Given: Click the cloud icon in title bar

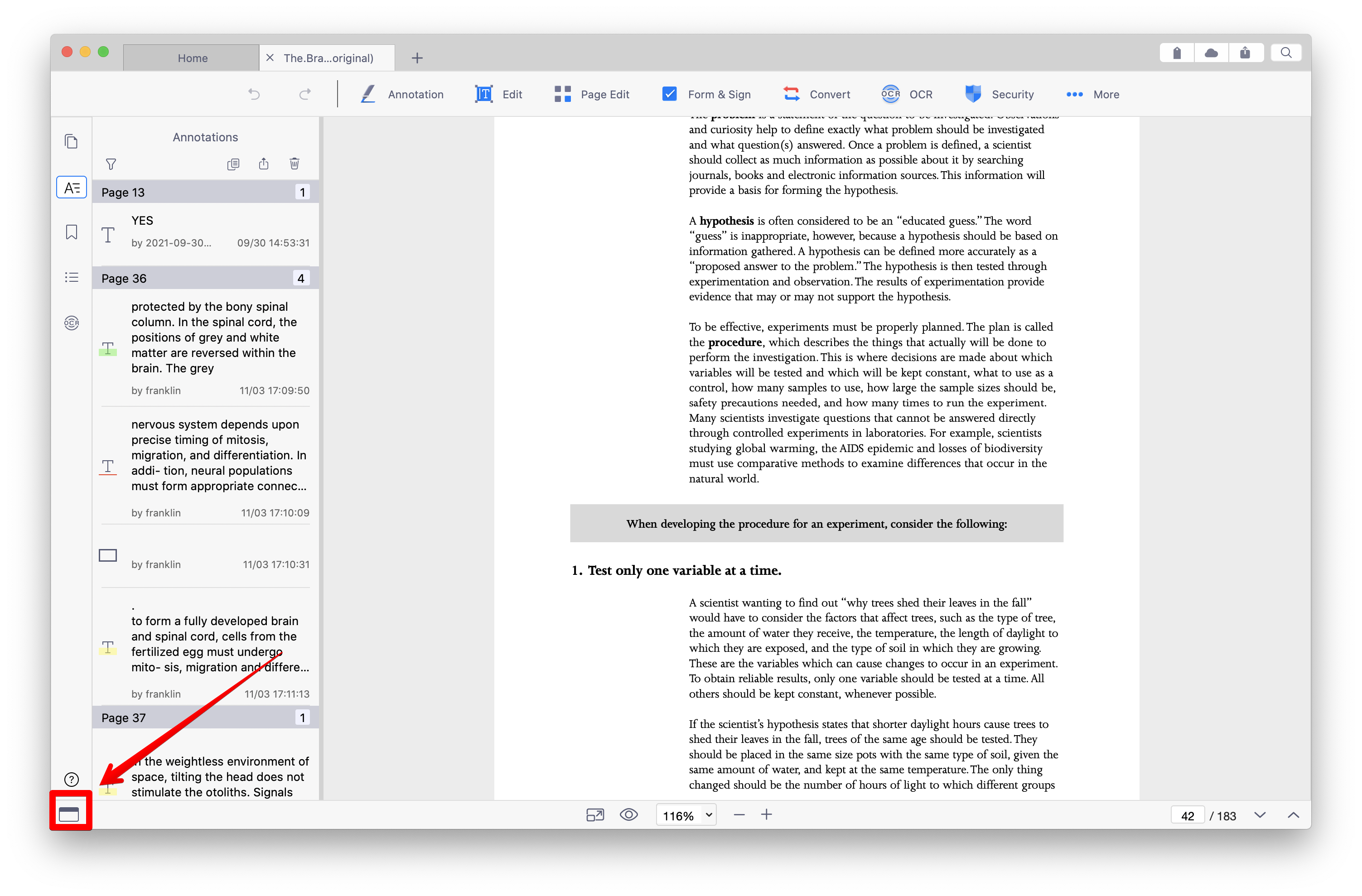Looking at the screenshot, I should point(1211,53).
